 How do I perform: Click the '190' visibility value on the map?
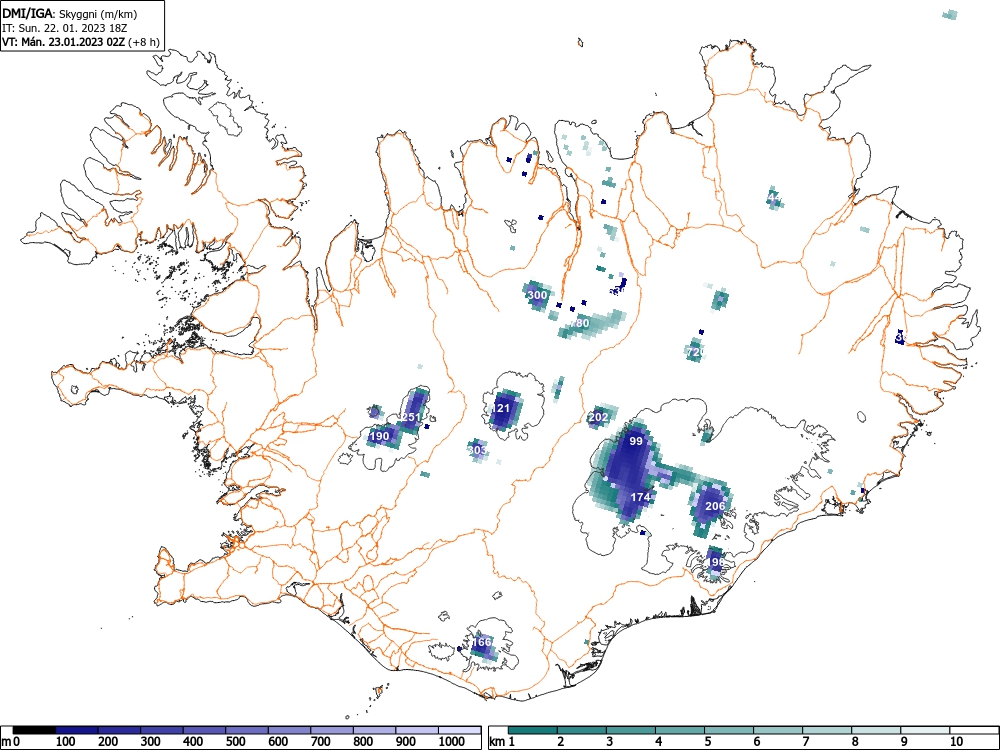(x=379, y=436)
